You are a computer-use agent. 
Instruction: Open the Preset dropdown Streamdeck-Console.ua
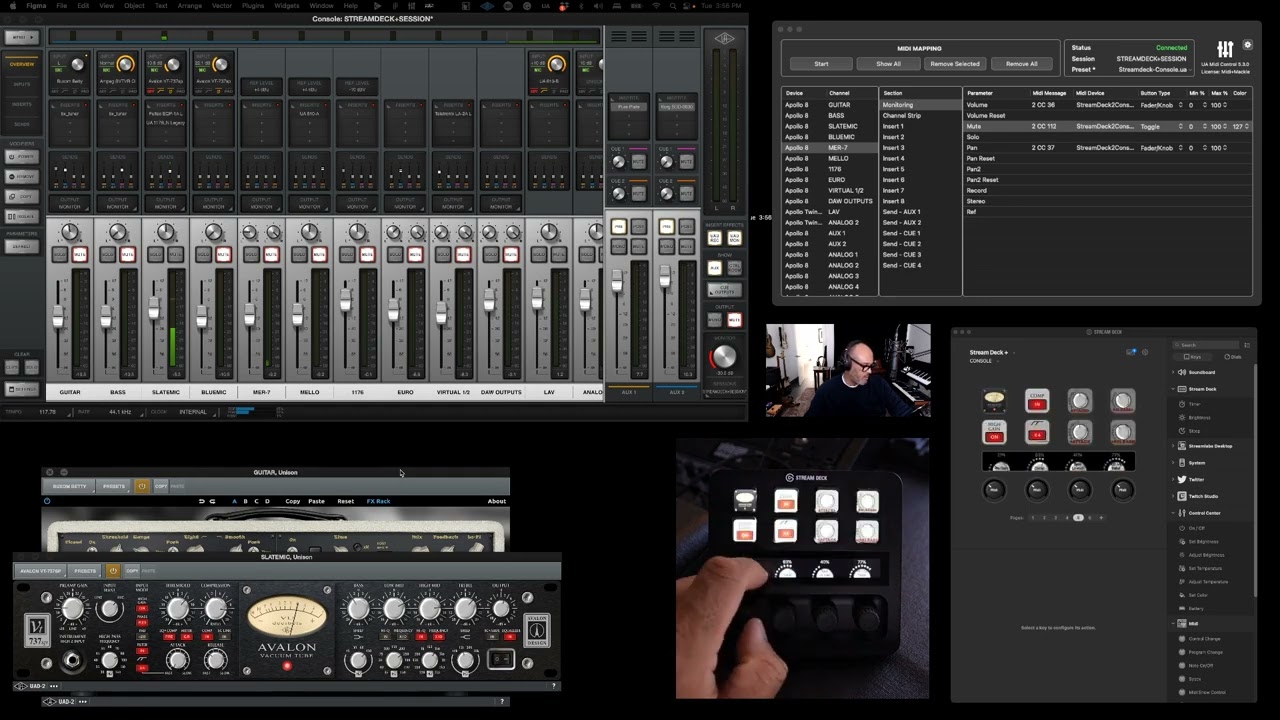pos(1152,70)
